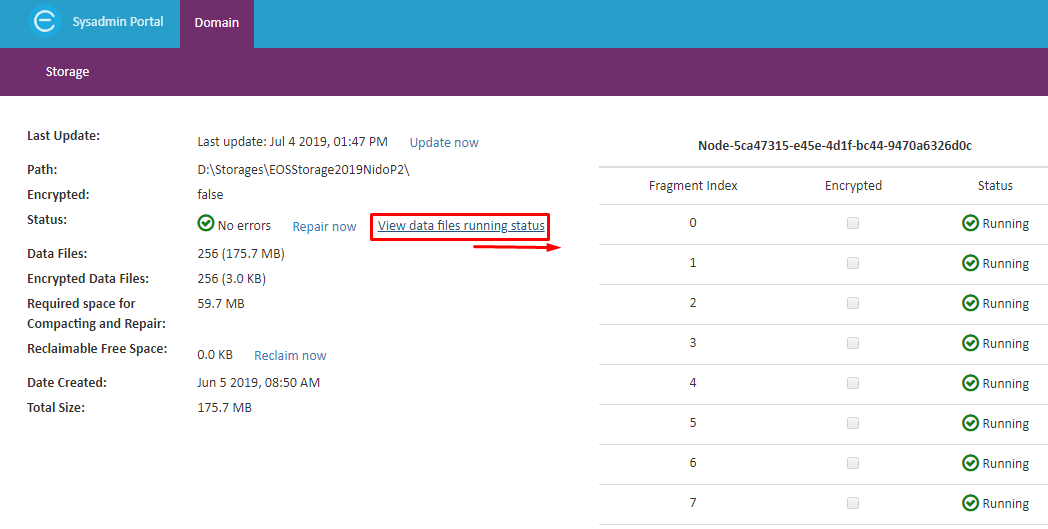
Task: Click the Running status icon for fragment 0
Action: 970,223
